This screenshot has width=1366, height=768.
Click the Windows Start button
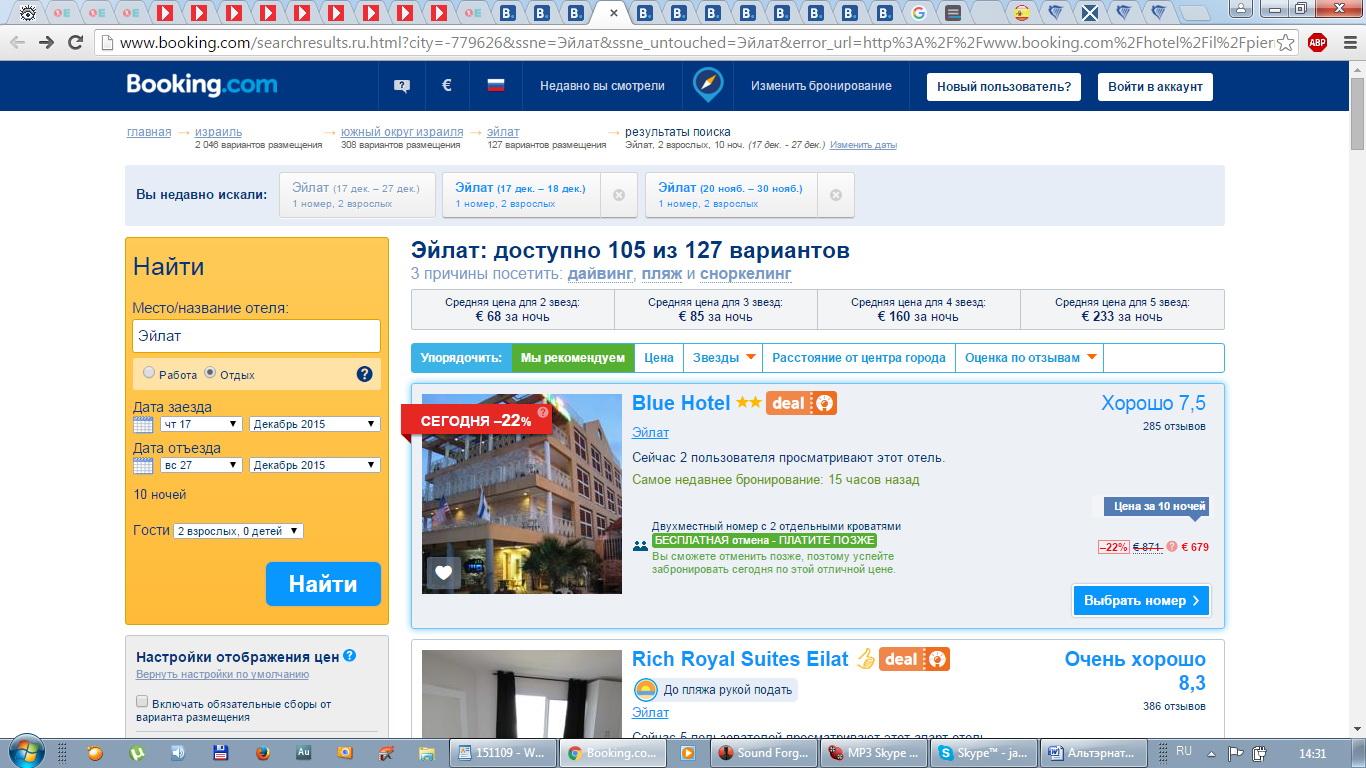click(x=24, y=752)
